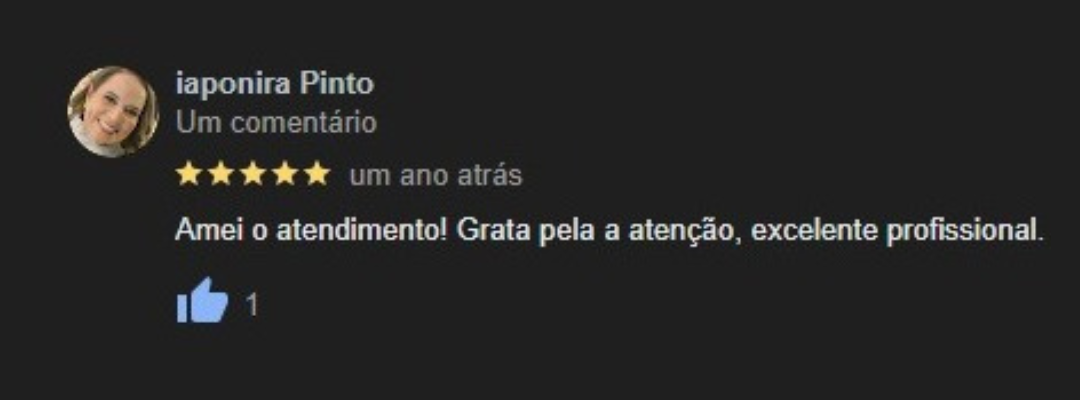
Task: Select the 'Um comentário' subtitle
Action: [276, 123]
